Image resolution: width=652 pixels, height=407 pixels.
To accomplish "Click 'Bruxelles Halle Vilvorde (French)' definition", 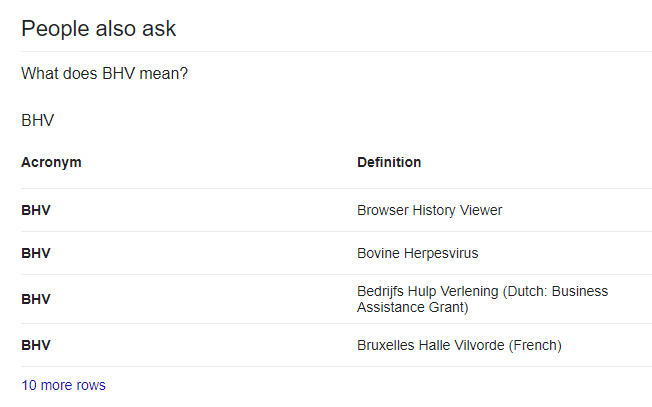I will pos(459,345).
